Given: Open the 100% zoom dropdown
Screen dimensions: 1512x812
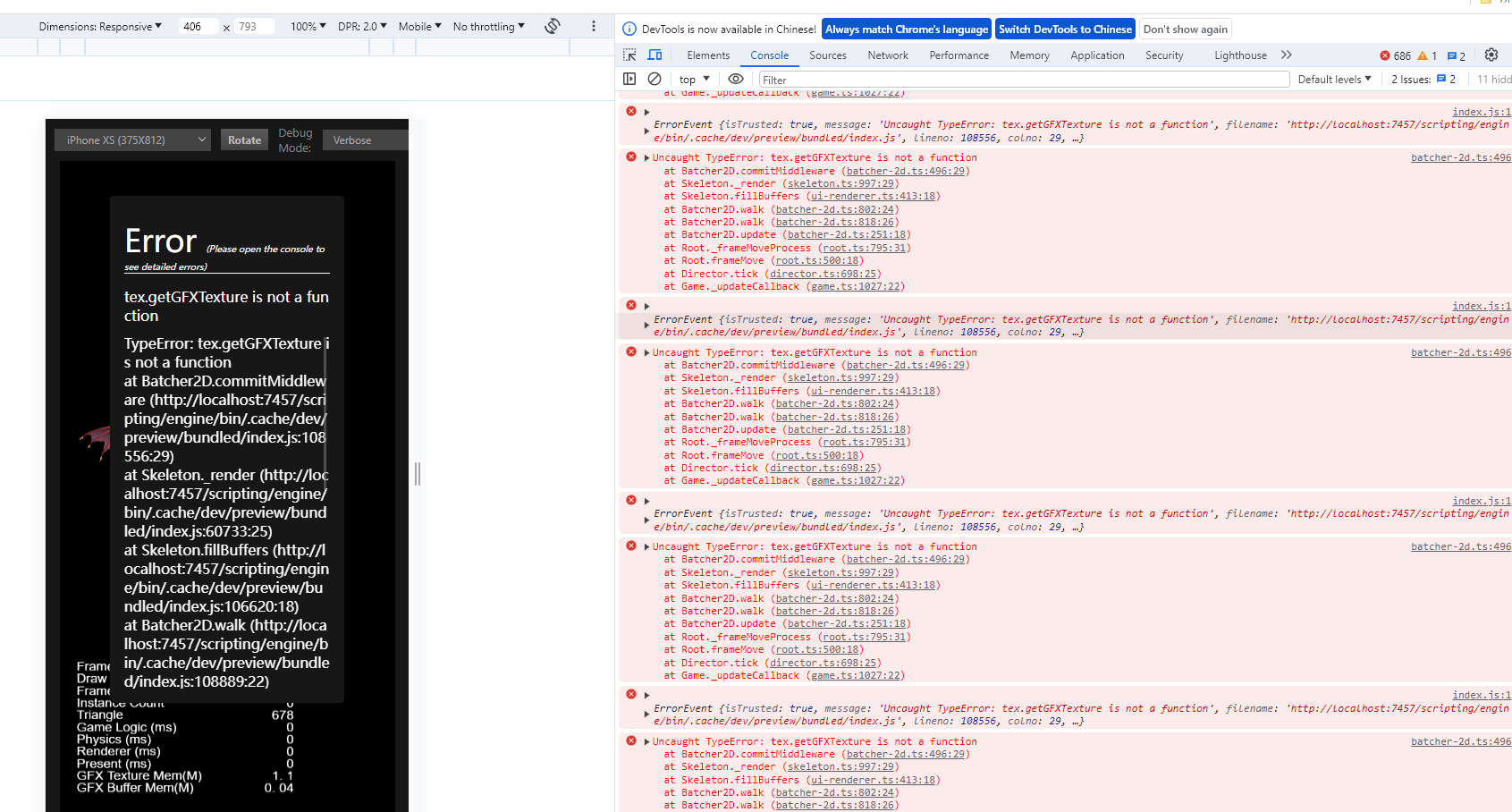Looking at the screenshot, I should (x=308, y=27).
